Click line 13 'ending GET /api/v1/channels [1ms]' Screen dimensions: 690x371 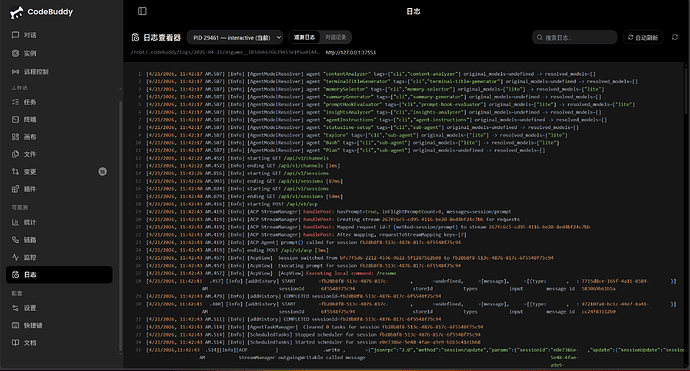point(243,165)
